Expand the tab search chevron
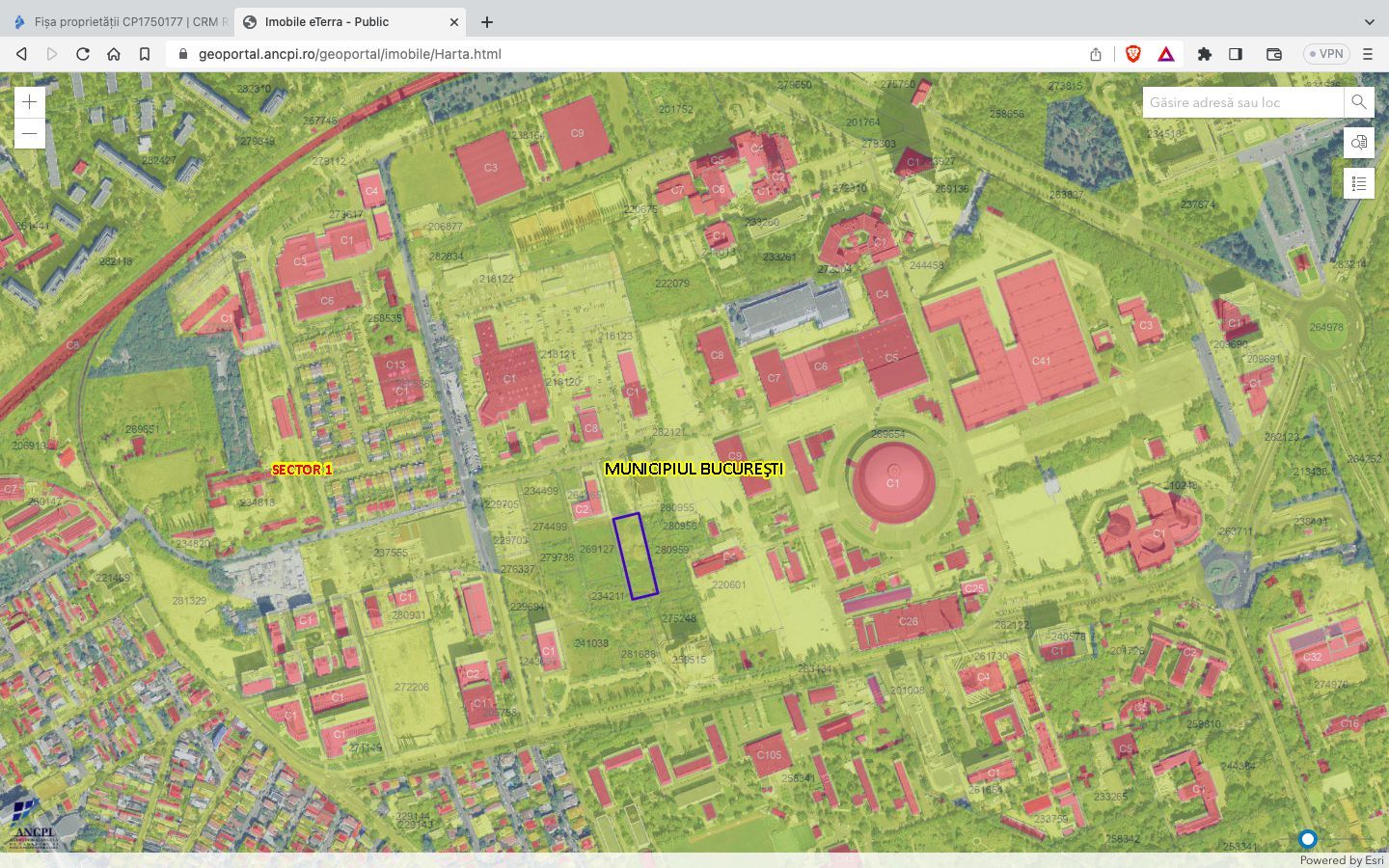 pyautogui.click(x=1369, y=21)
